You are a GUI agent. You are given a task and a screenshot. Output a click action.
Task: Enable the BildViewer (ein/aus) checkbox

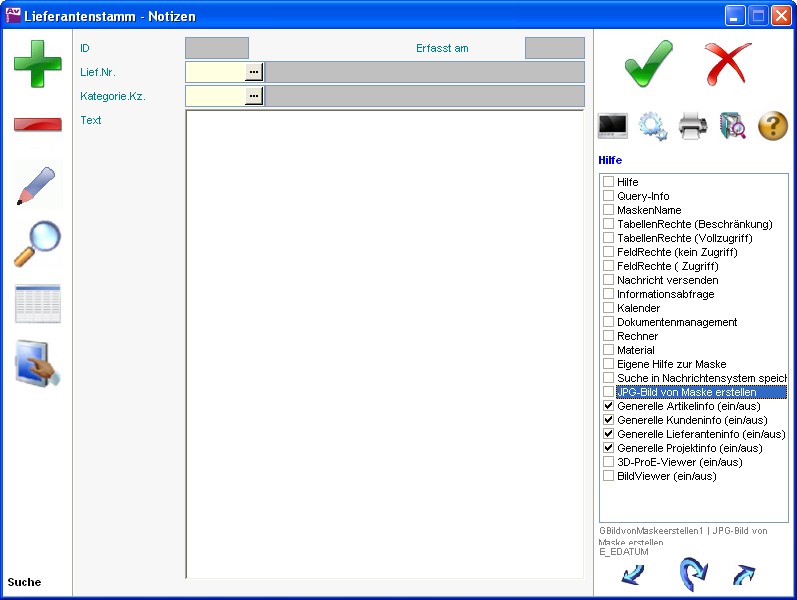pos(608,477)
